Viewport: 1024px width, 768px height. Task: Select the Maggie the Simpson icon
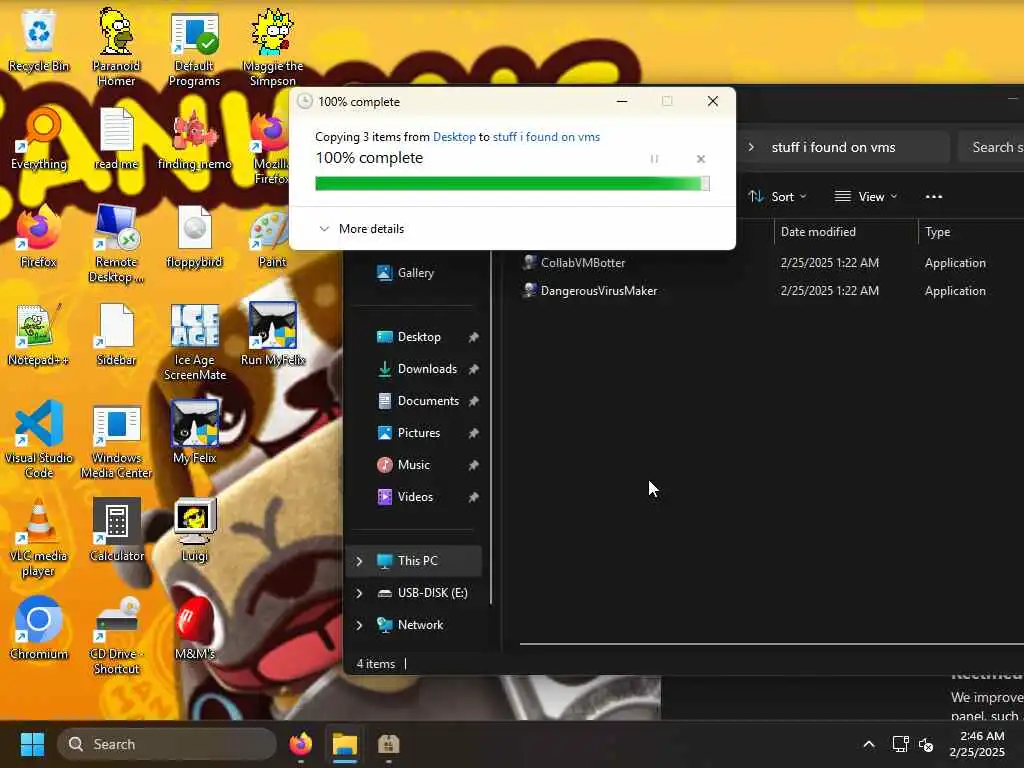pyautogui.click(x=272, y=47)
